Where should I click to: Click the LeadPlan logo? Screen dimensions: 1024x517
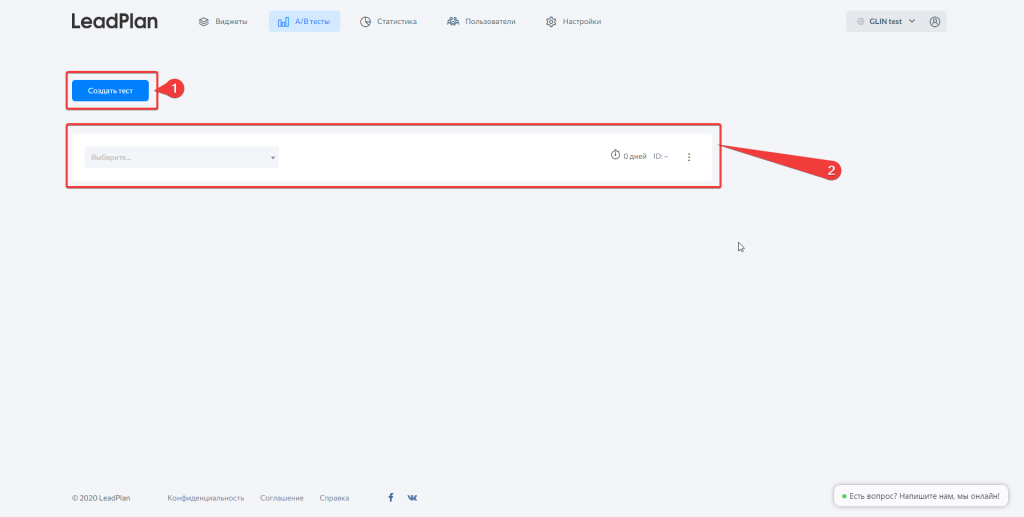point(114,21)
